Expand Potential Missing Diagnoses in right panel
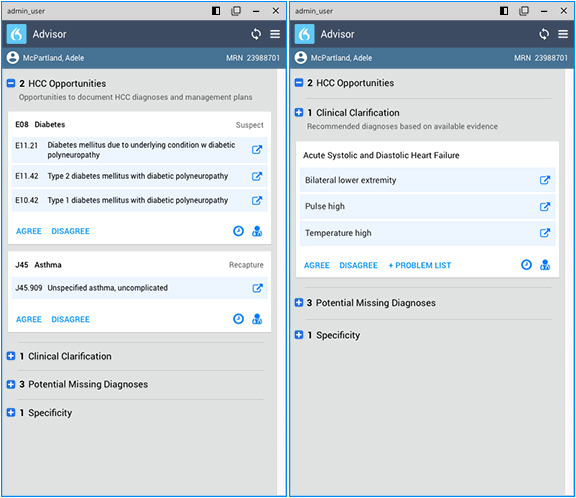The width and height of the screenshot is (576, 498). [x=299, y=303]
